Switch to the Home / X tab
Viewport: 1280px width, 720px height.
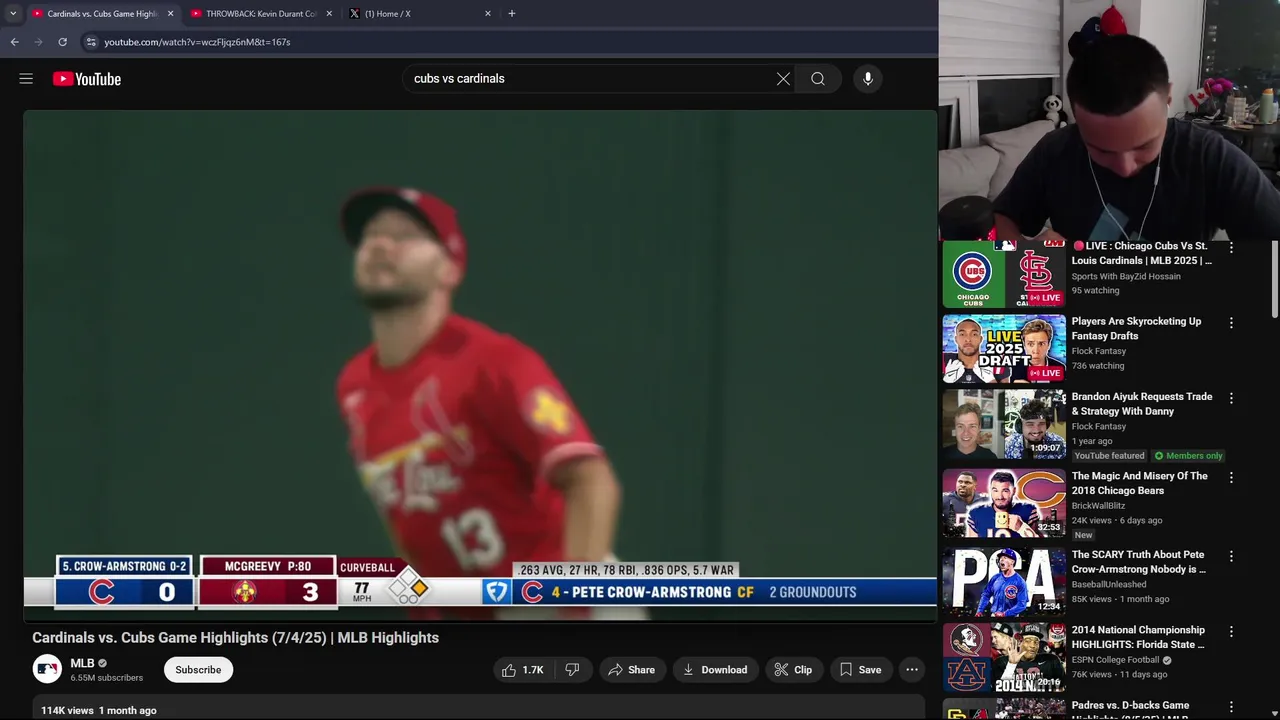click(420, 14)
